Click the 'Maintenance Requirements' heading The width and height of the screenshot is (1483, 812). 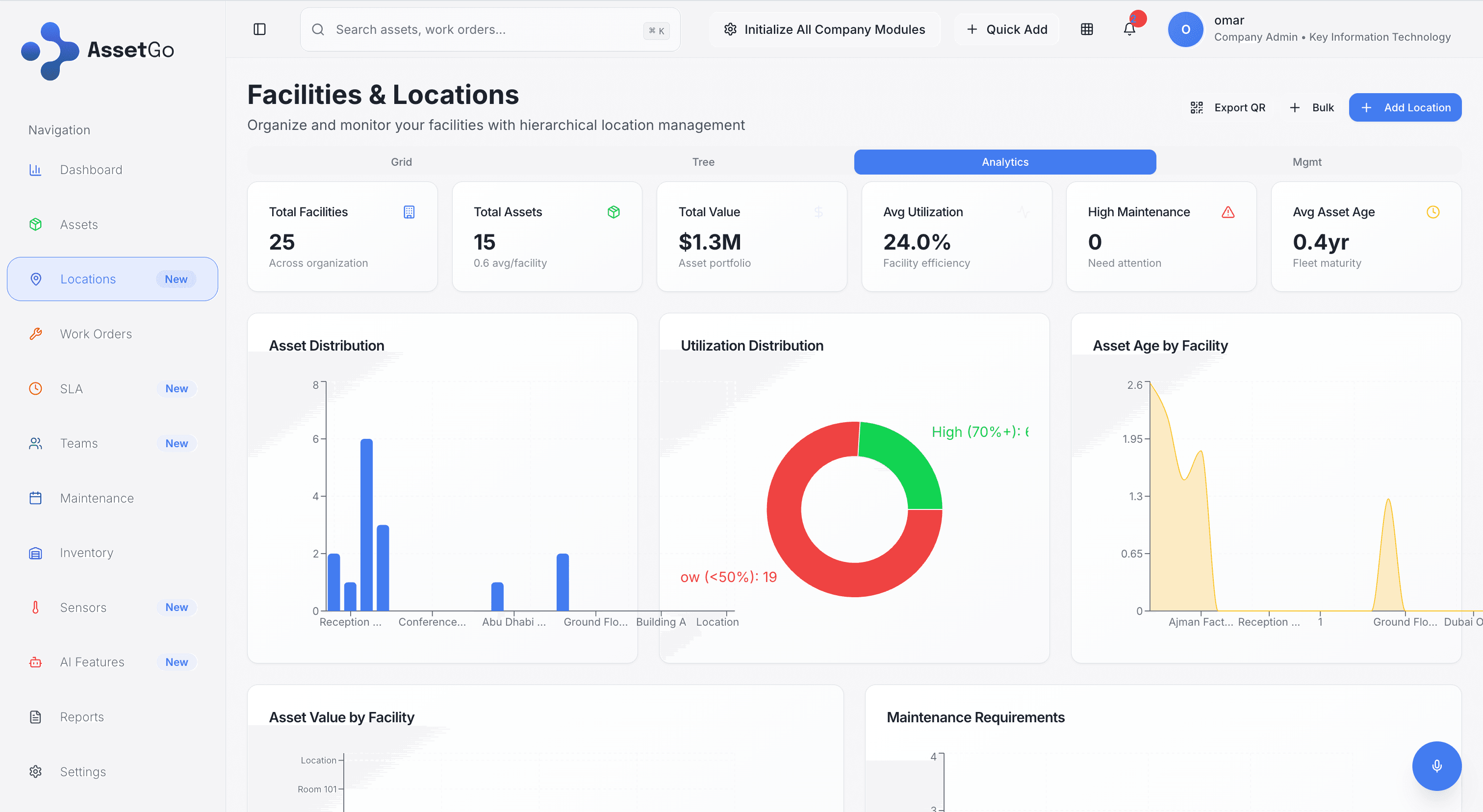[x=975, y=718]
